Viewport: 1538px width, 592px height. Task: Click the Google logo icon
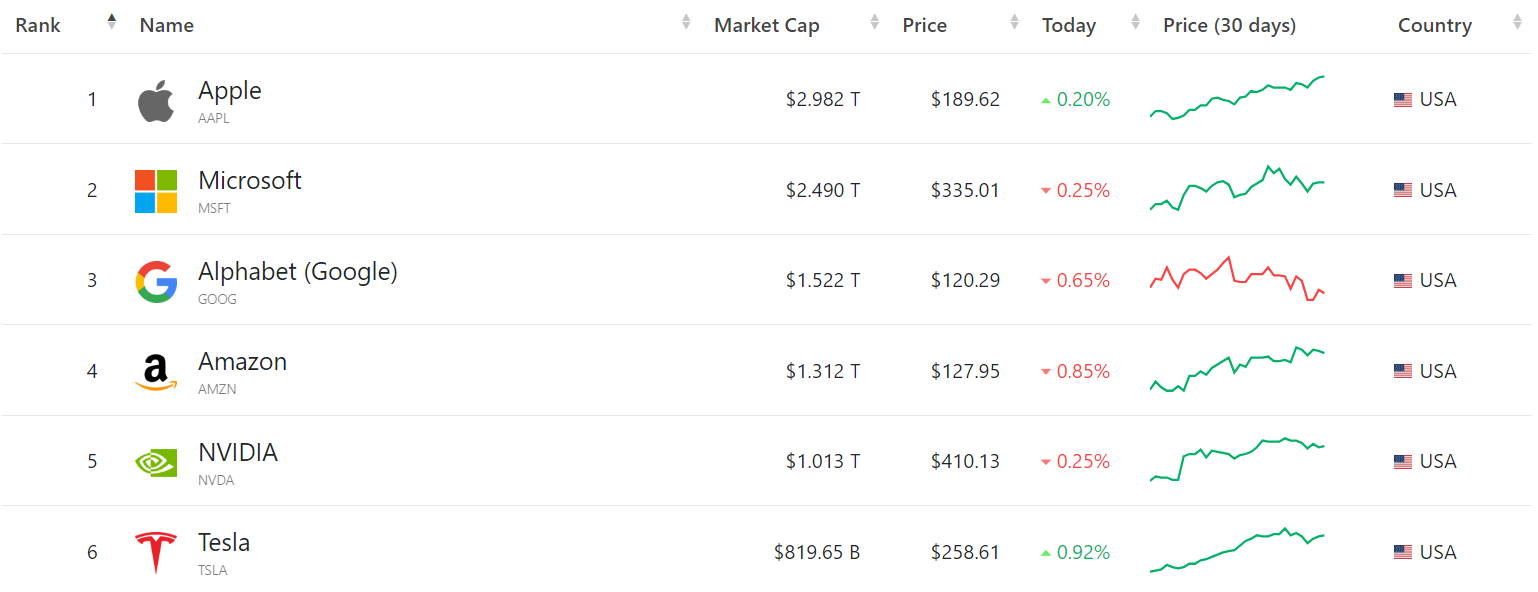156,281
